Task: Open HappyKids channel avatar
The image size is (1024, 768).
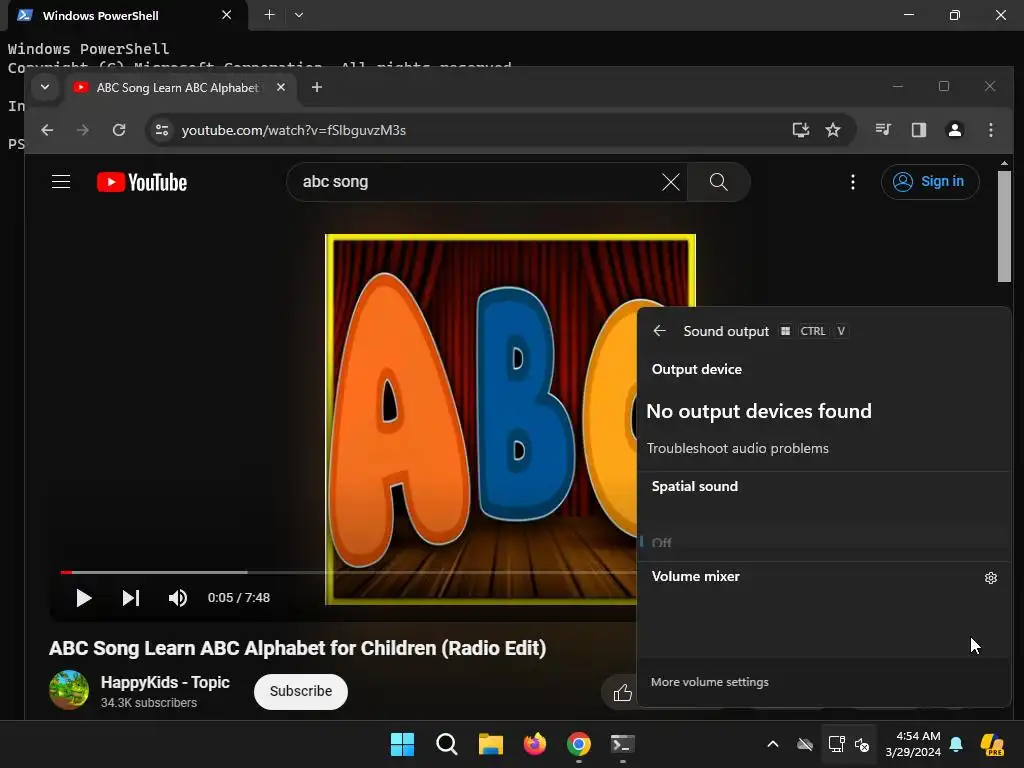Action: pyautogui.click(x=69, y=690)
